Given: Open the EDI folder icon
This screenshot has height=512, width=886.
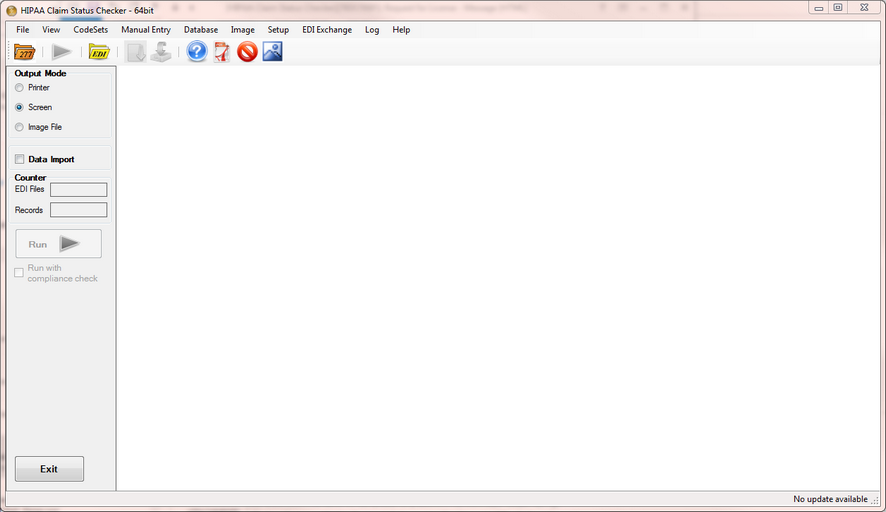Looking at the screenshot, I should click(x=99, y=52).
